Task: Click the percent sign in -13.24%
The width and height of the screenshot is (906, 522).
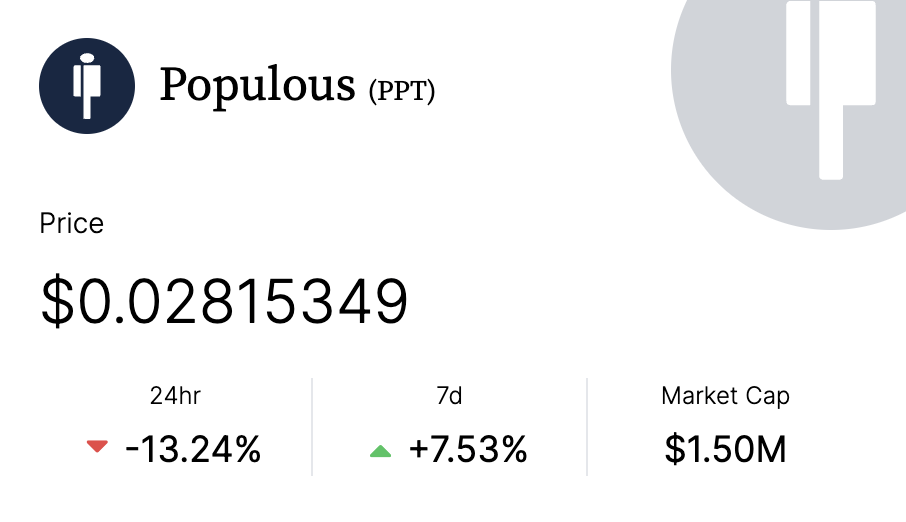Action: [247, 449]
